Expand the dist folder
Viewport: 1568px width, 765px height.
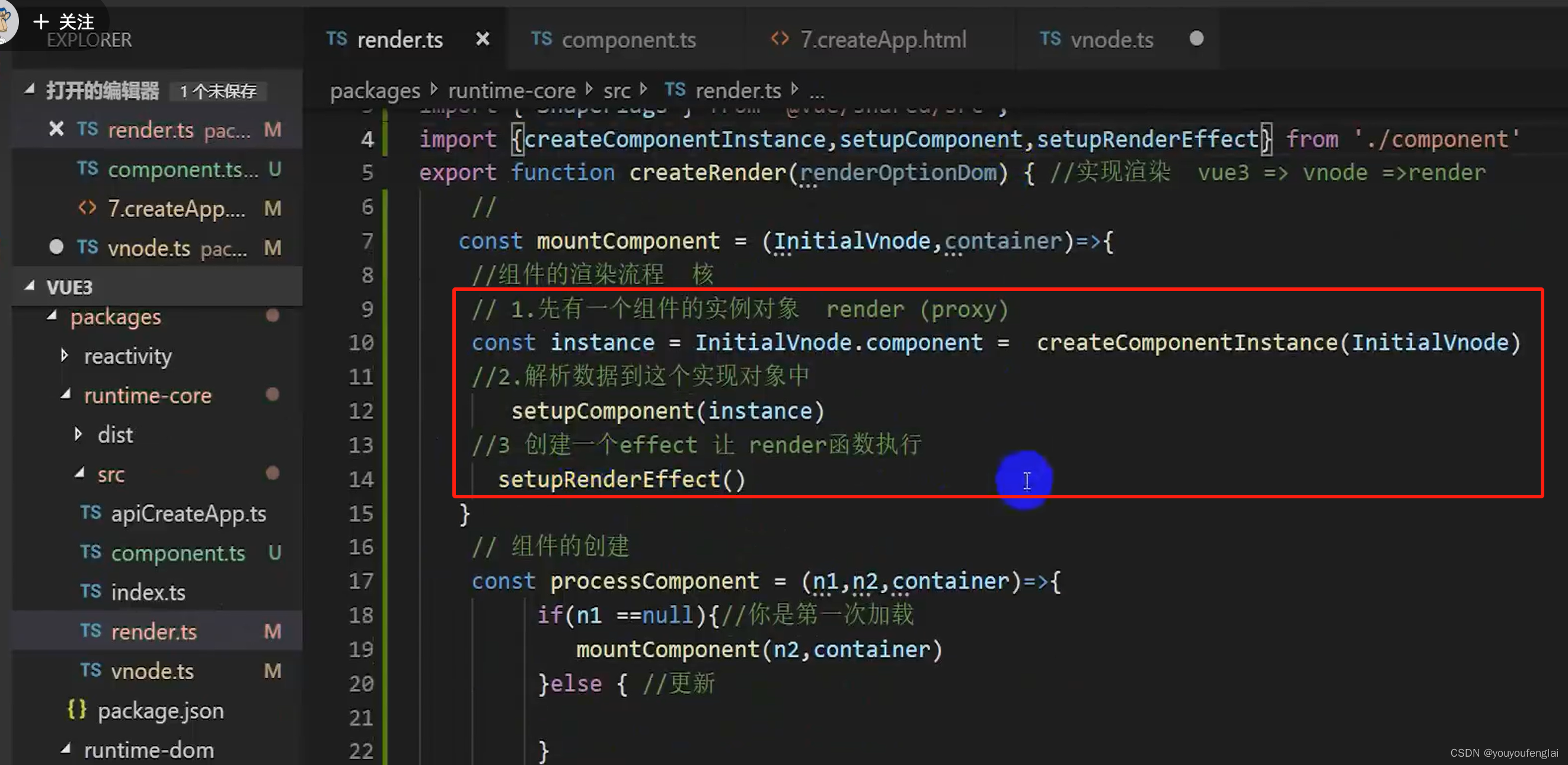78,434
